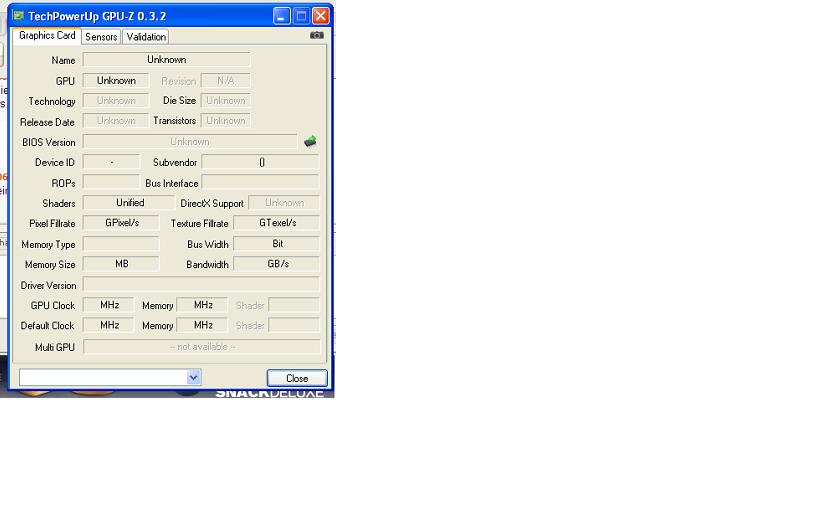Click the Default Clock MHz field
This screenshot has height=525, width=840.
click(109, 325)
